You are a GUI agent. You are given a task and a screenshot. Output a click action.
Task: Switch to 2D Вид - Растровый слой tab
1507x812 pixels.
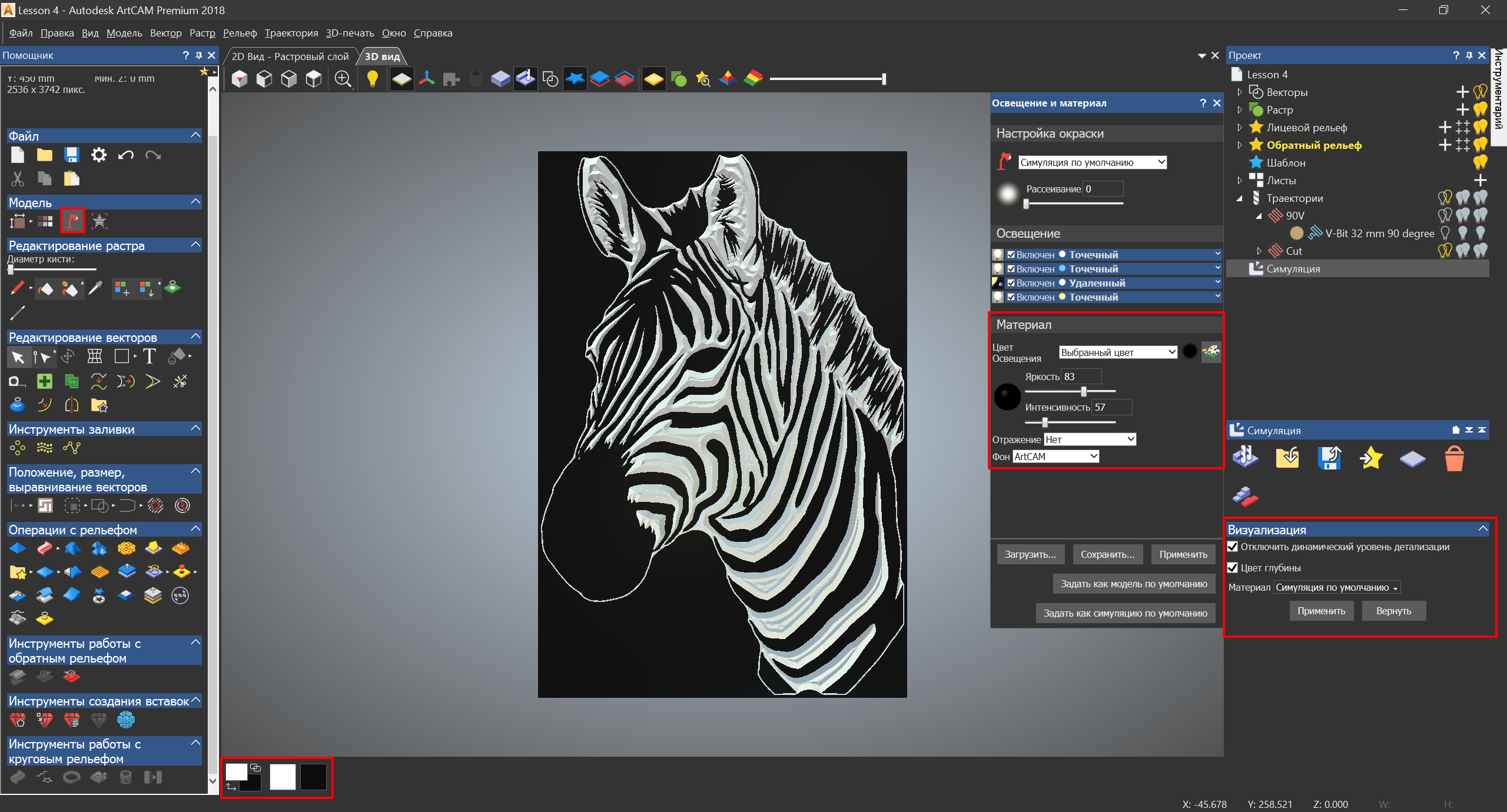click(290, 56)
